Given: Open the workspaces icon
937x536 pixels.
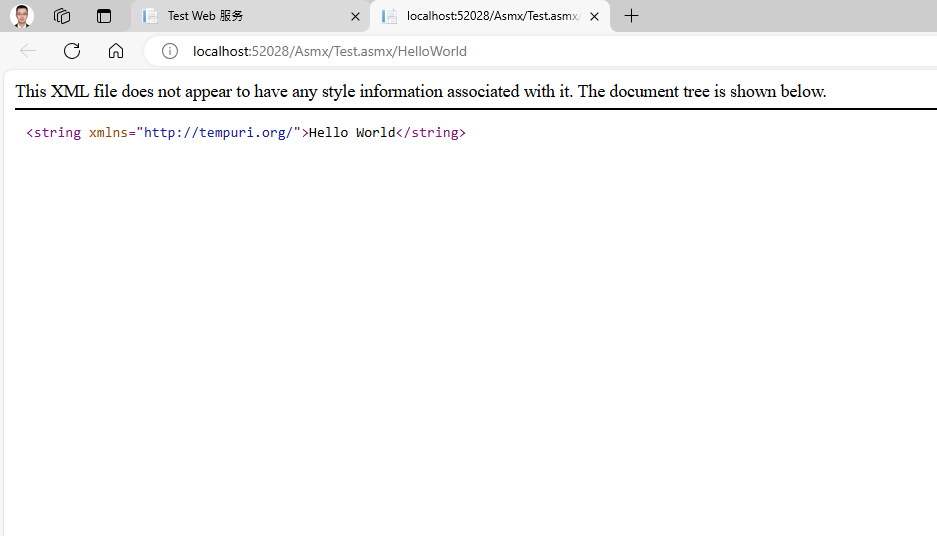Looking at the screenshot, I should [x=62, y=16].
